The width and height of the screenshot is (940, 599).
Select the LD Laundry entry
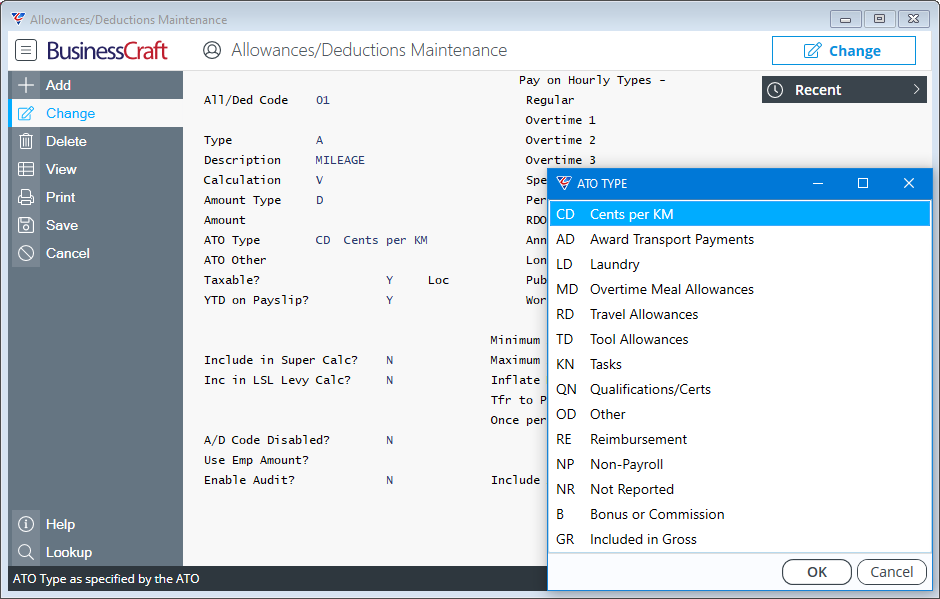click(x=740, y=264)
